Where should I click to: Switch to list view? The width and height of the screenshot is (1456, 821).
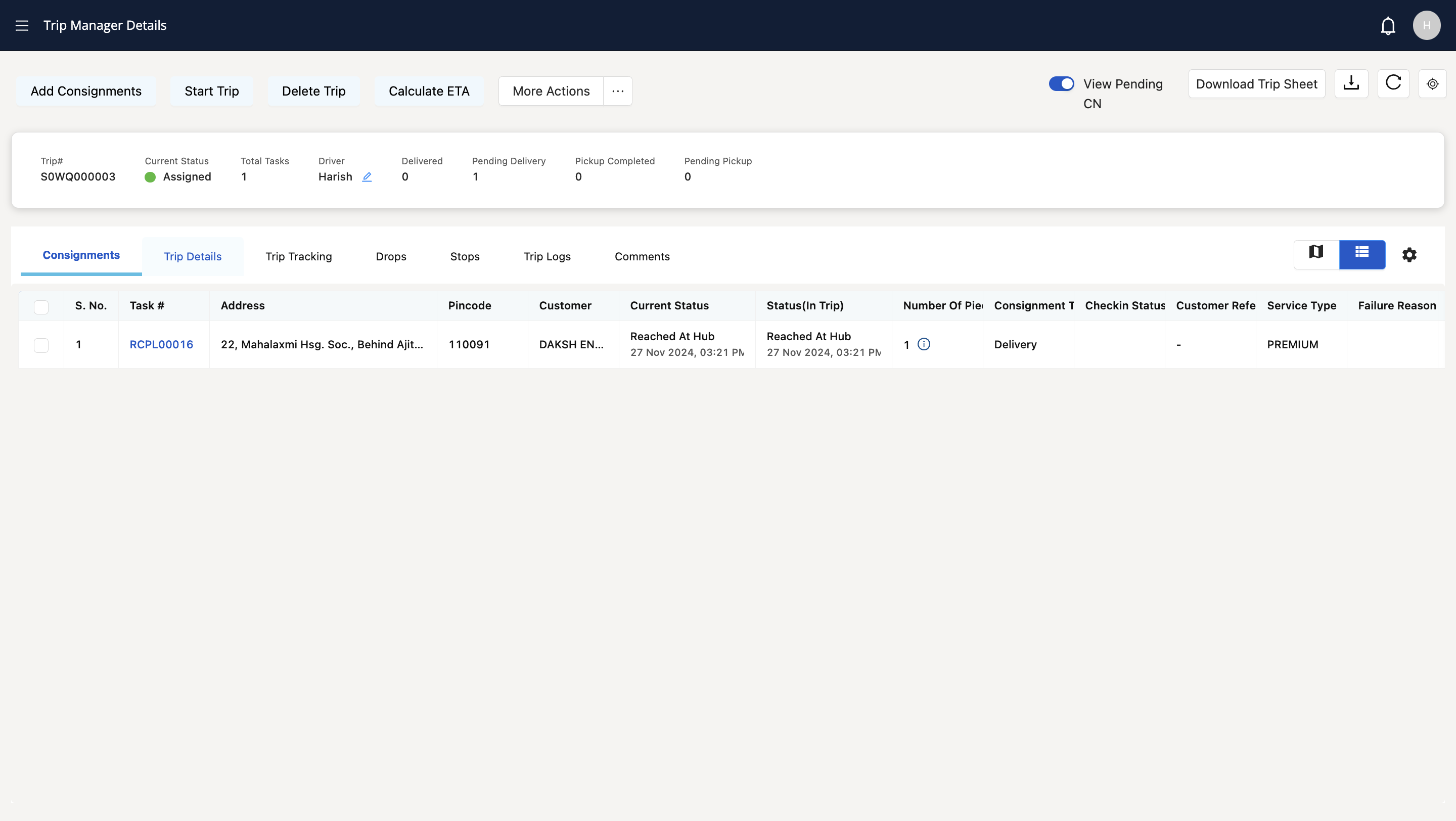pos(1362,254)
